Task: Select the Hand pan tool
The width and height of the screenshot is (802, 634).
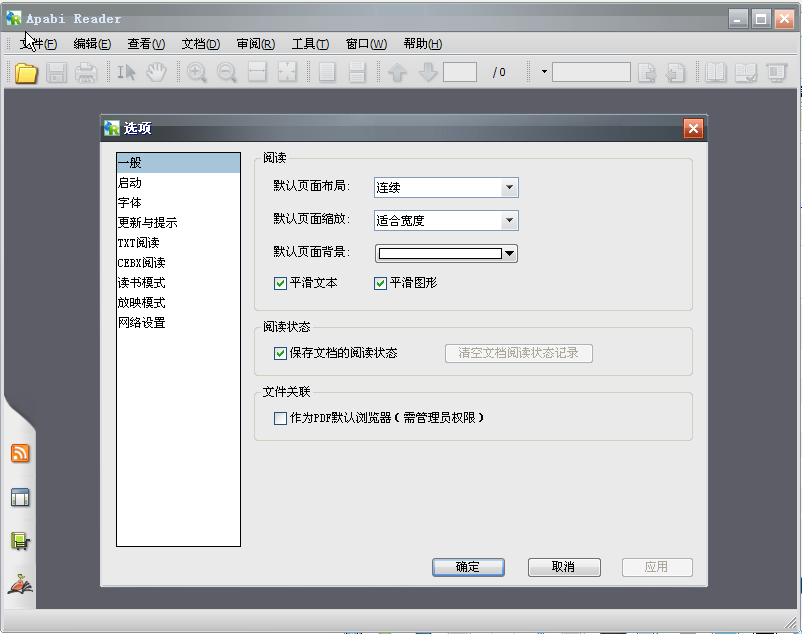Action: click(x=156, y=73)
